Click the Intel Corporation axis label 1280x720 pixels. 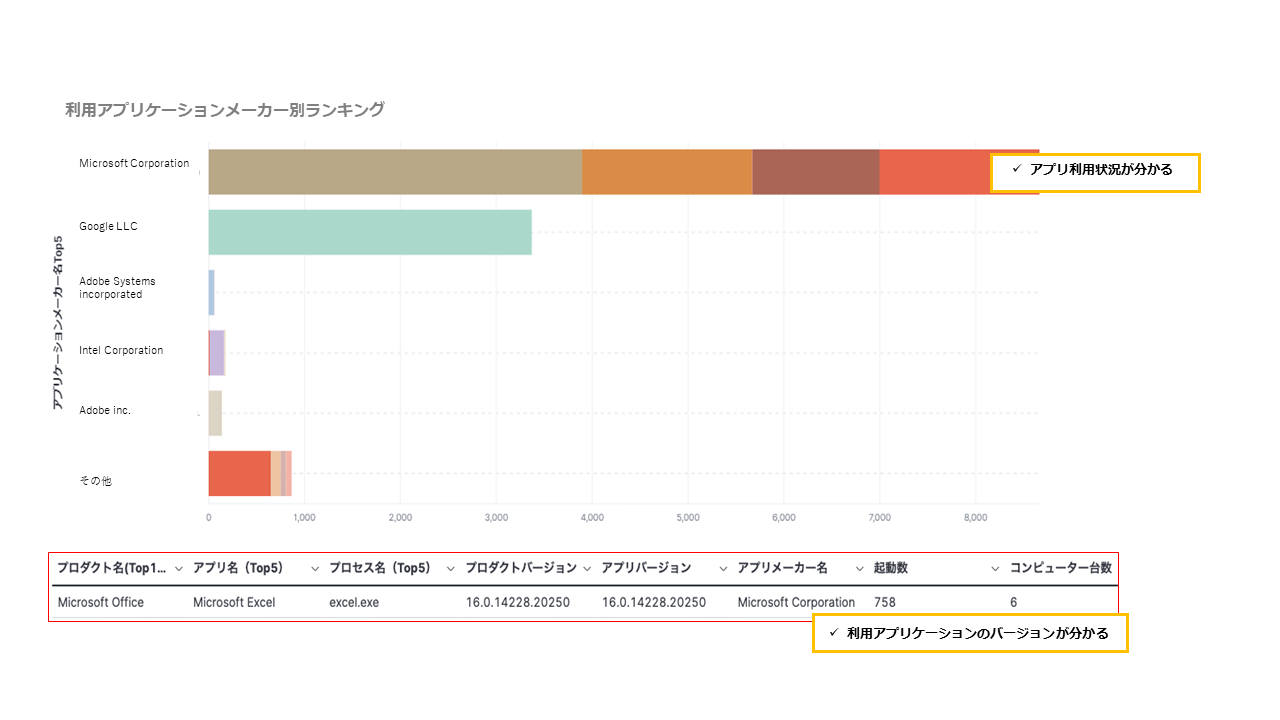pyautogui.click(x=121, y=350)
